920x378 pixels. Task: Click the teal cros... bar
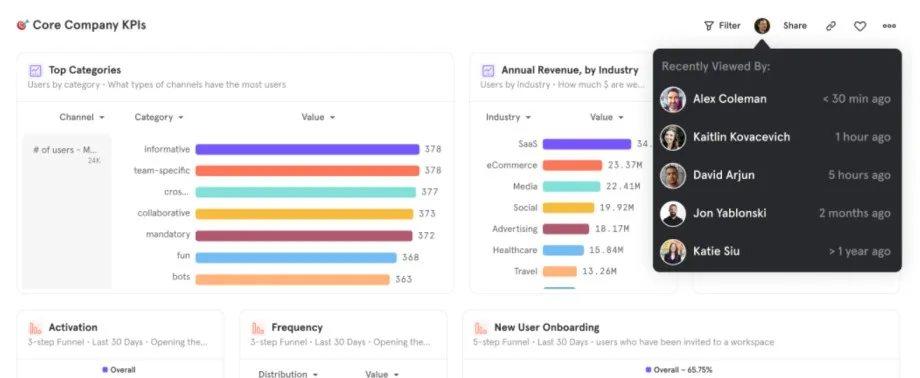pyautogui.click(x=306, y=192)
